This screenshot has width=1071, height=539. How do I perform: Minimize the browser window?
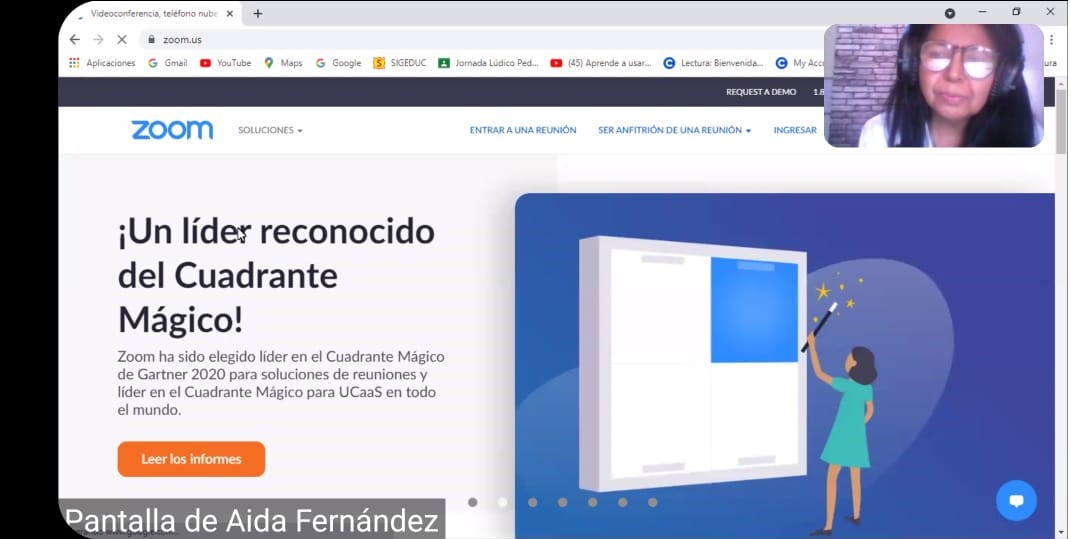pos(983,12)
